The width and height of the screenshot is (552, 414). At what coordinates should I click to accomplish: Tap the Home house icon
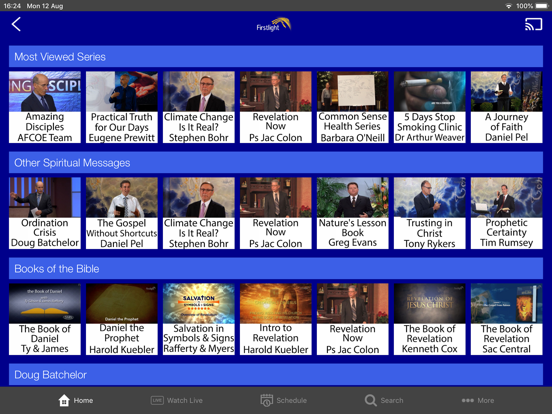point(64,400)
